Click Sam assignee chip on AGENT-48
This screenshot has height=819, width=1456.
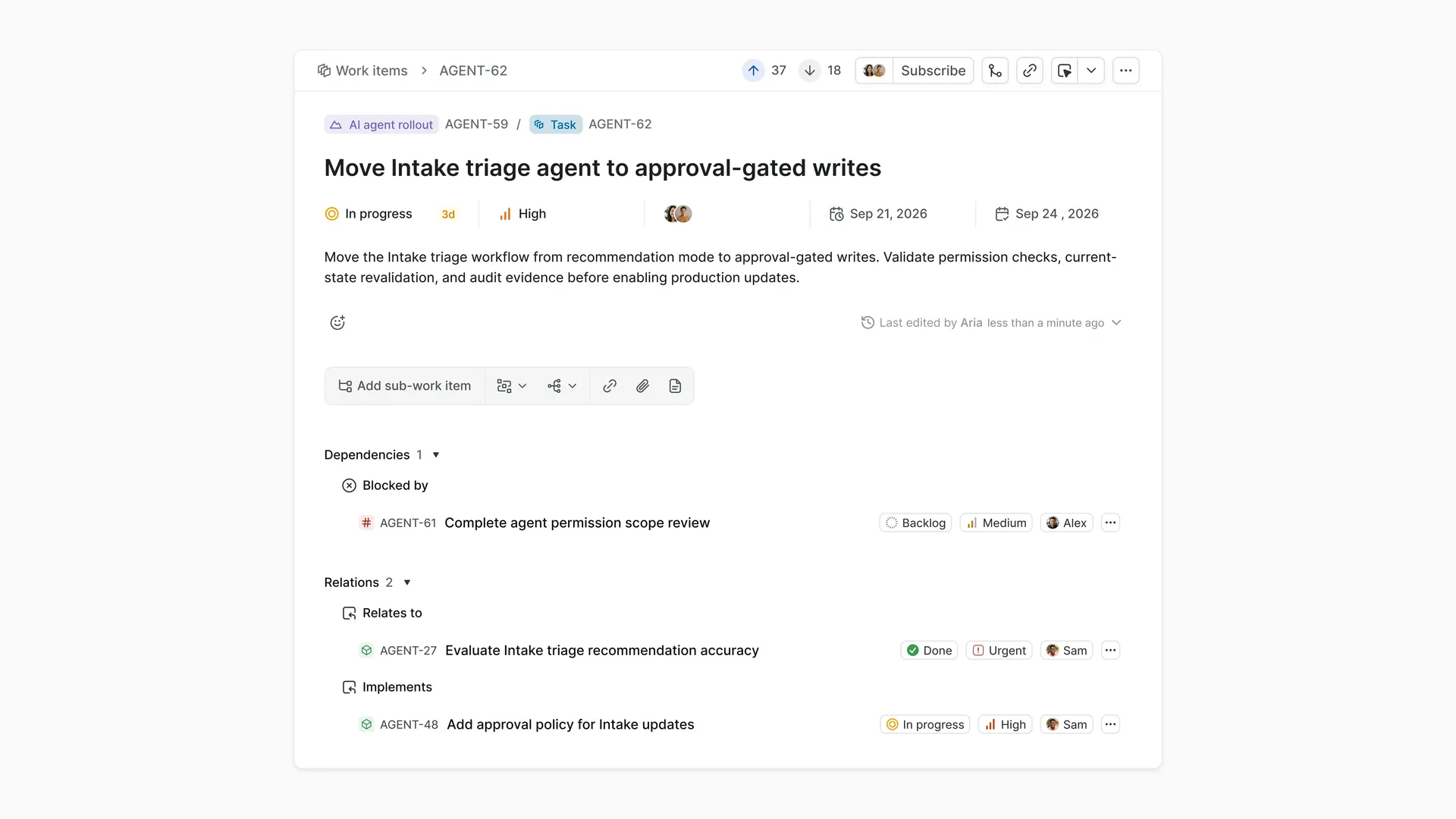(x=1066, y=725)
